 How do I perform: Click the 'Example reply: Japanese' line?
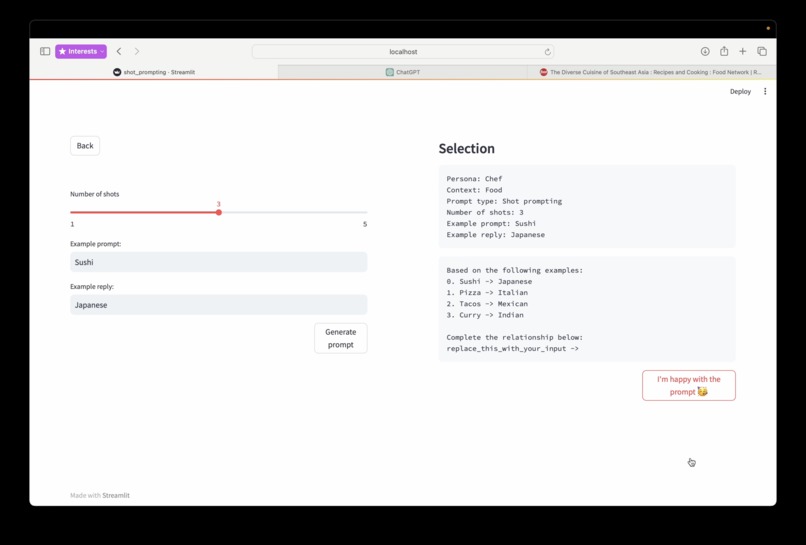click(x=496, y=235)
